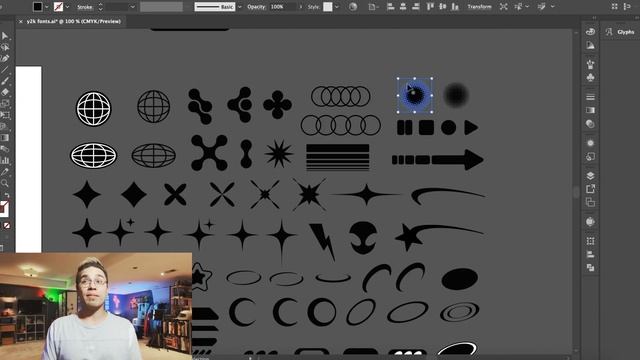Set color to None in toolbar

(x=7, y=225)
